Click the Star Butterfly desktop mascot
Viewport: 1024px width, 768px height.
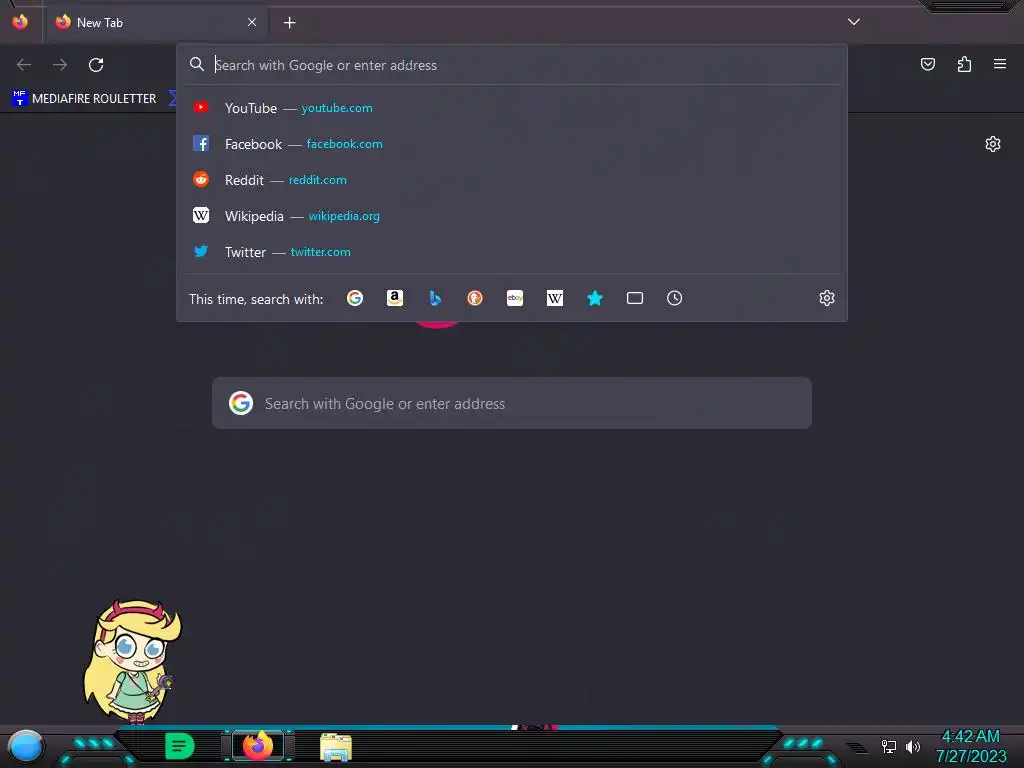[x=133, y=662]
